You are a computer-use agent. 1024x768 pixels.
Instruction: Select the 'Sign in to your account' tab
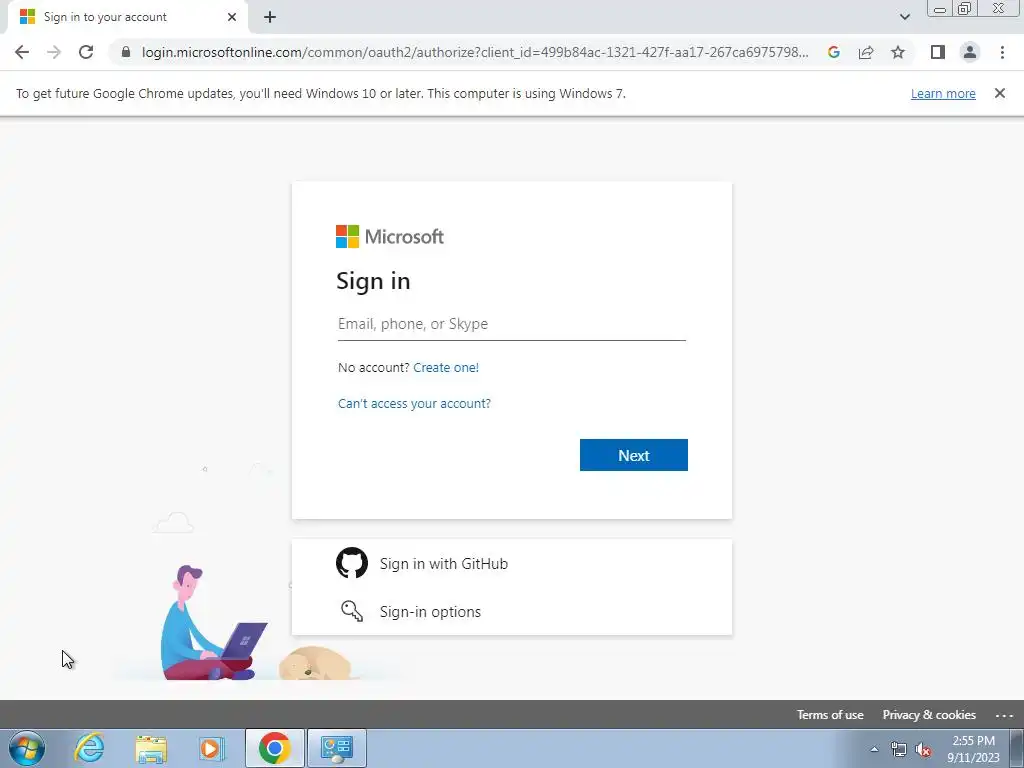click(127, 17)
